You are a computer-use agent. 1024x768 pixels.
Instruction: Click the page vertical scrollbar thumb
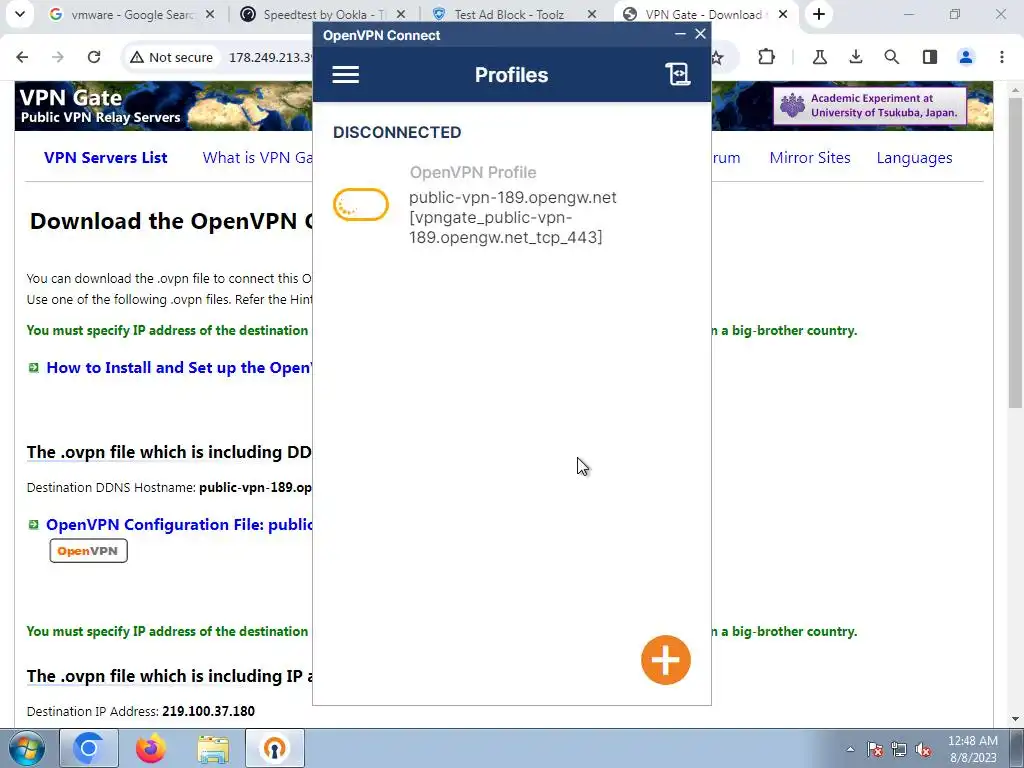[1015, 253]
